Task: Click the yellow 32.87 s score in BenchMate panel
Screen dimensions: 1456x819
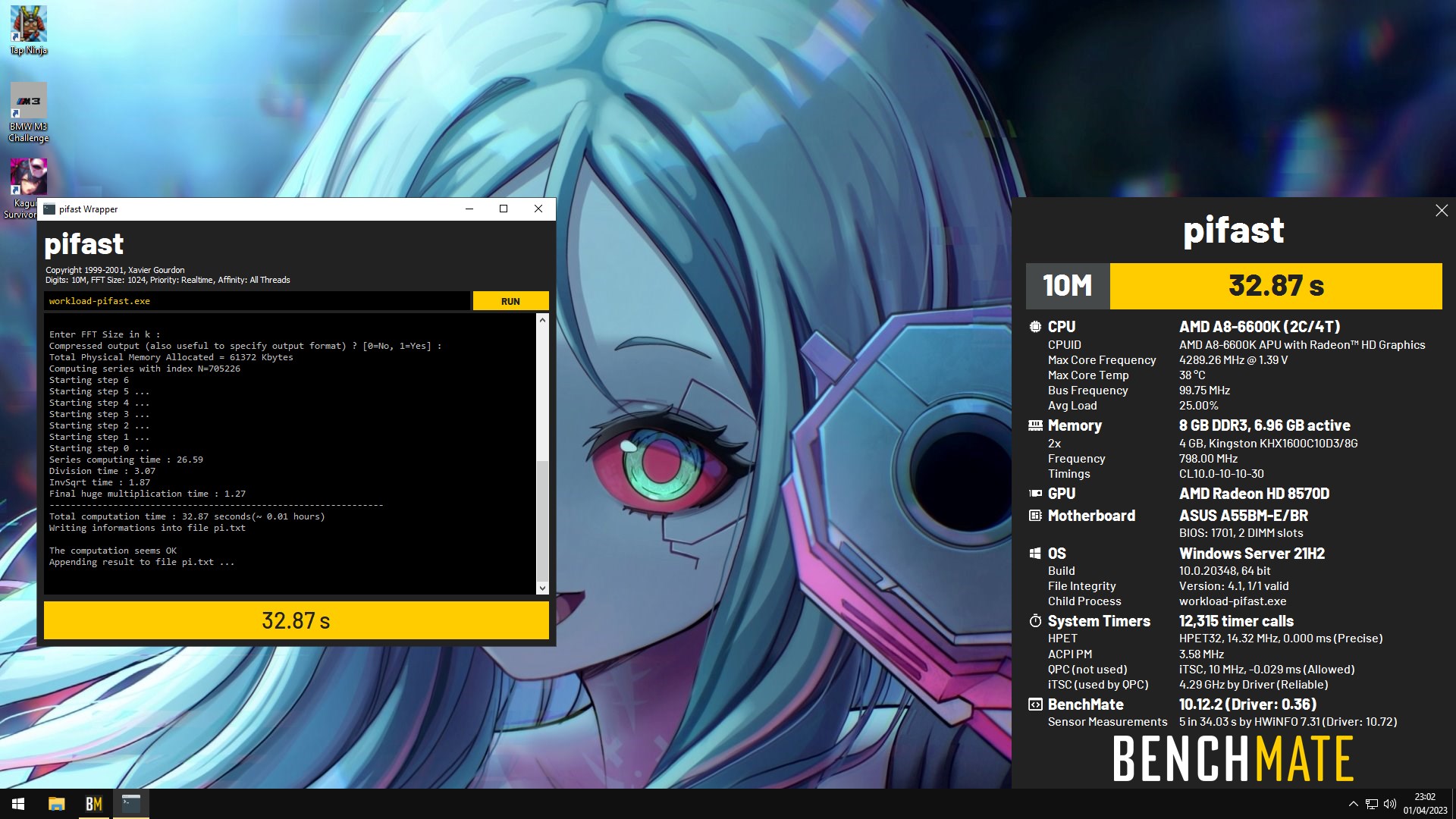Action: pyautogui.click(x=1276, y=286)
